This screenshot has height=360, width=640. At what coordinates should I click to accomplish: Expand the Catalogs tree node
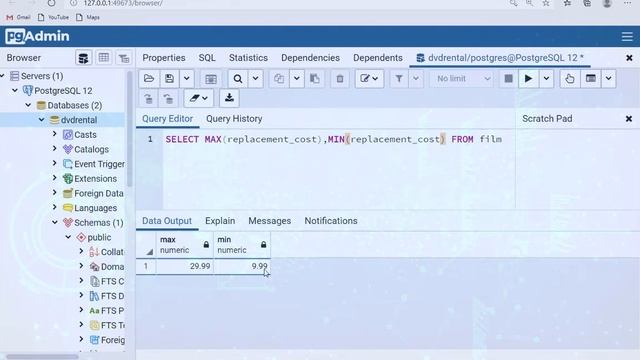click(x=55, y=149)
